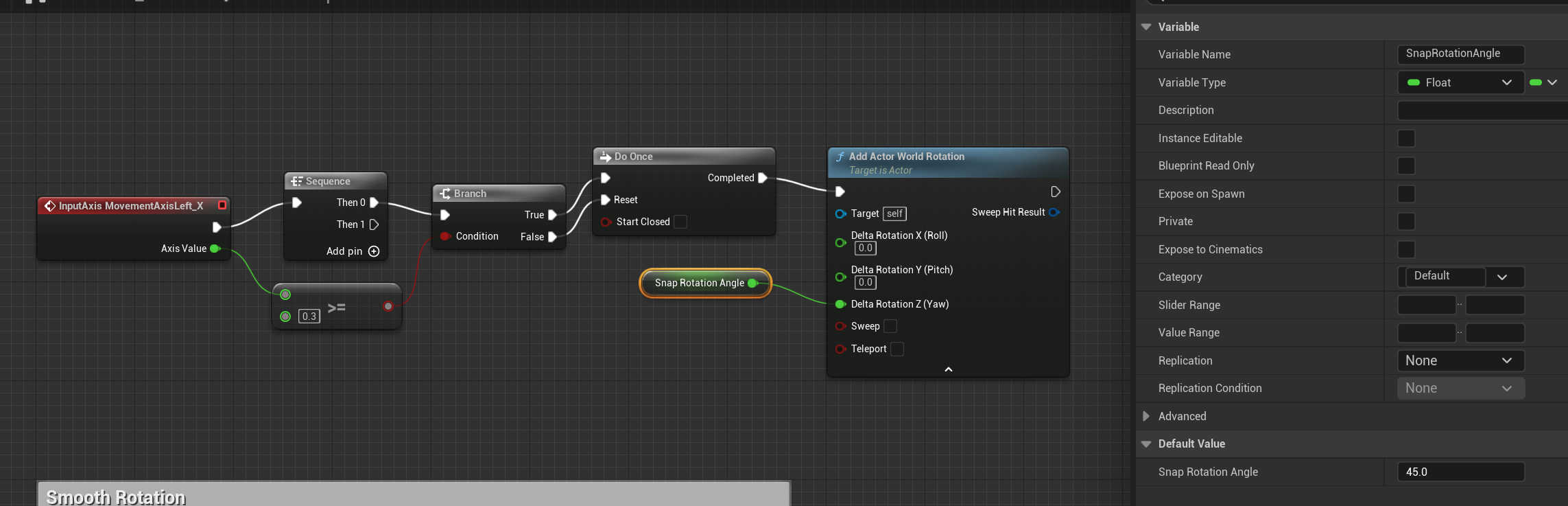
Task: Expand the Advanced section
Action: 1146,416
